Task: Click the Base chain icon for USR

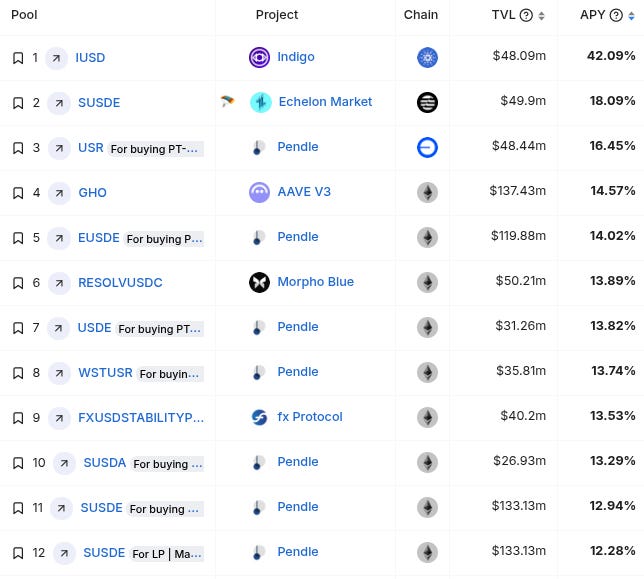Action: [427, 147]
